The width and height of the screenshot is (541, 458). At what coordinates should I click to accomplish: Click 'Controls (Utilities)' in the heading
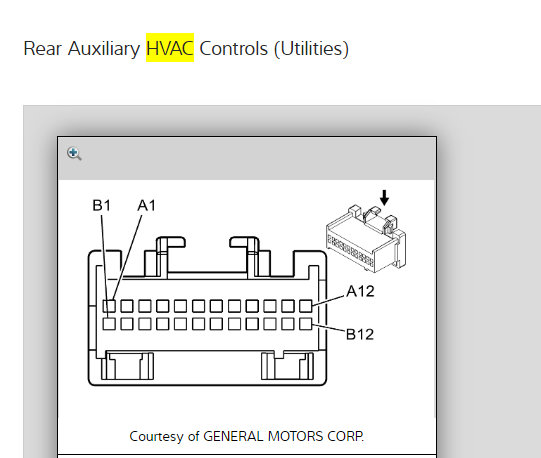click(x=274, y=49)
